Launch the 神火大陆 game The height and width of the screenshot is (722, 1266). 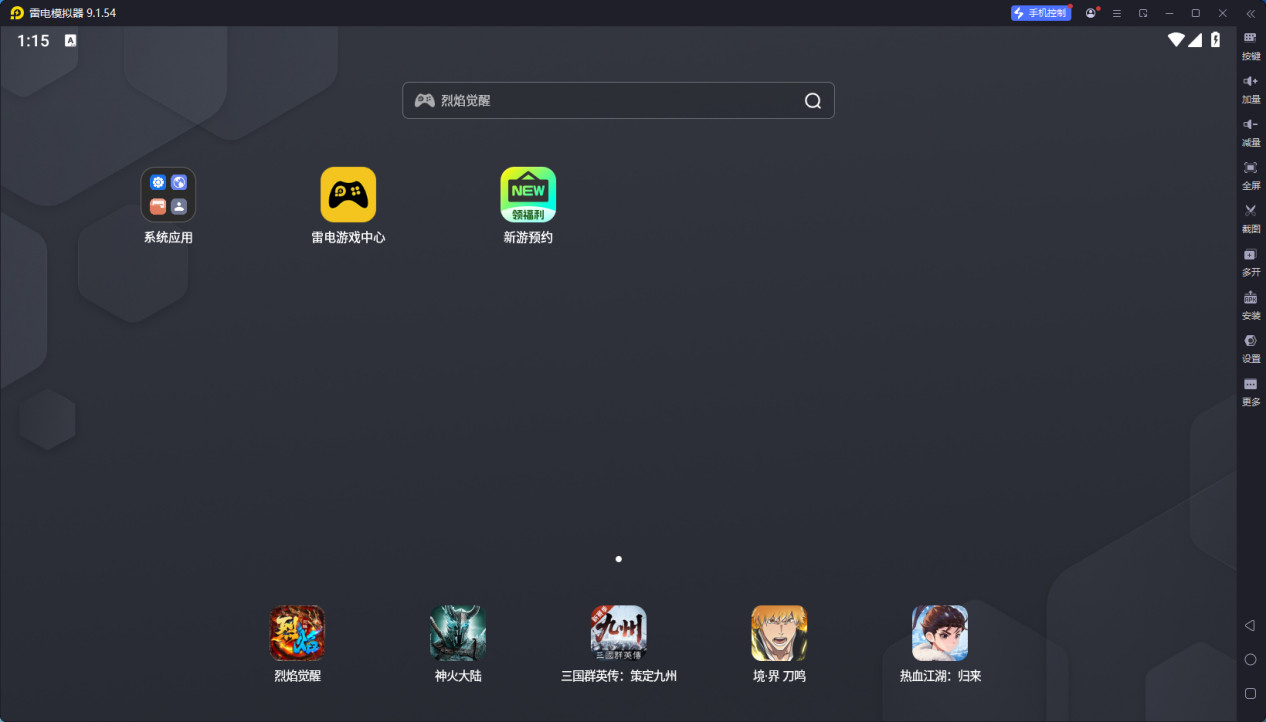[x=458, y=633]
